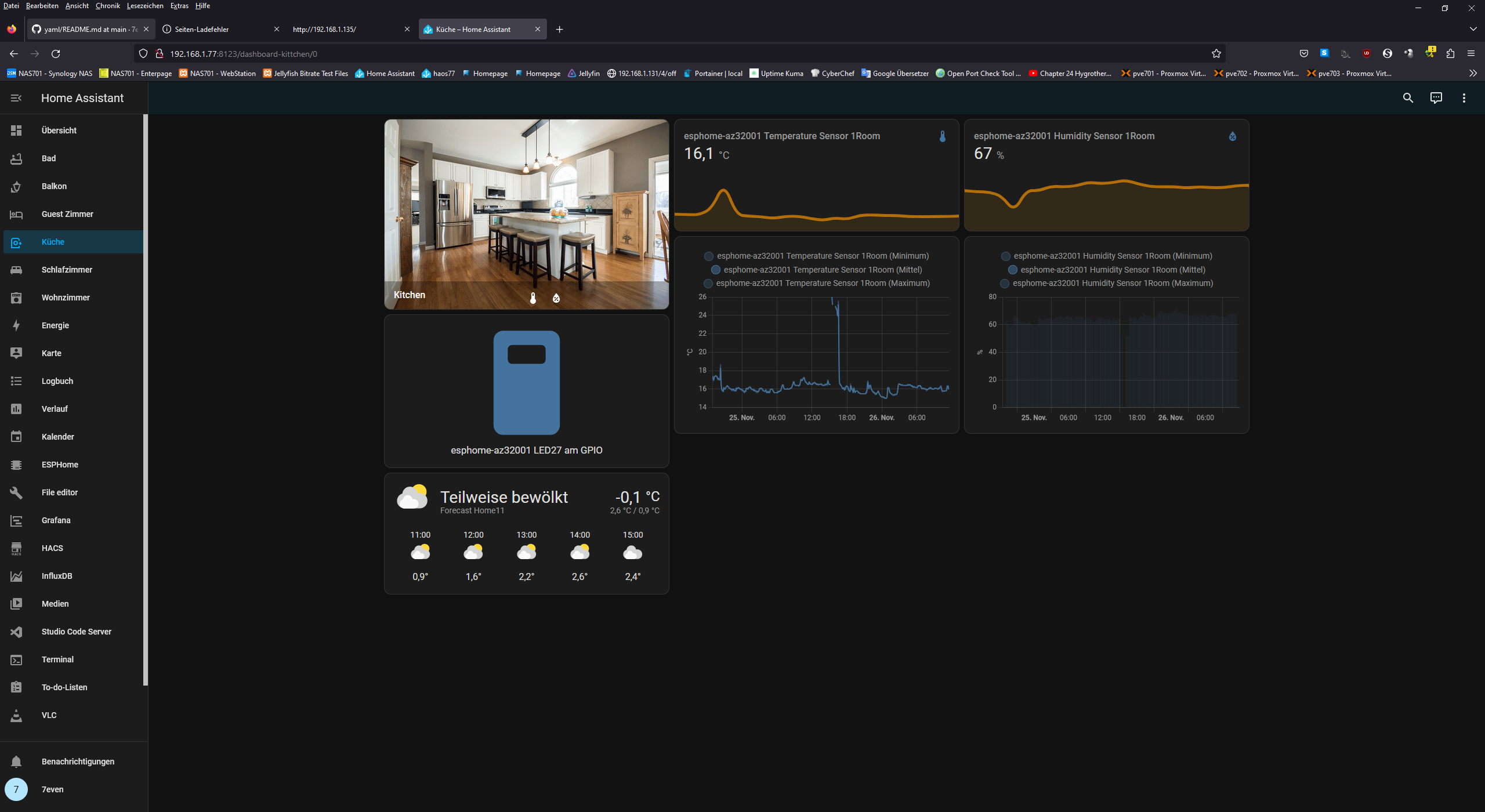Click the thermometer icon on Kitchen picture
Image resolution: width=1485 pixels, height=812 pixels.
(x=533, y=298)
